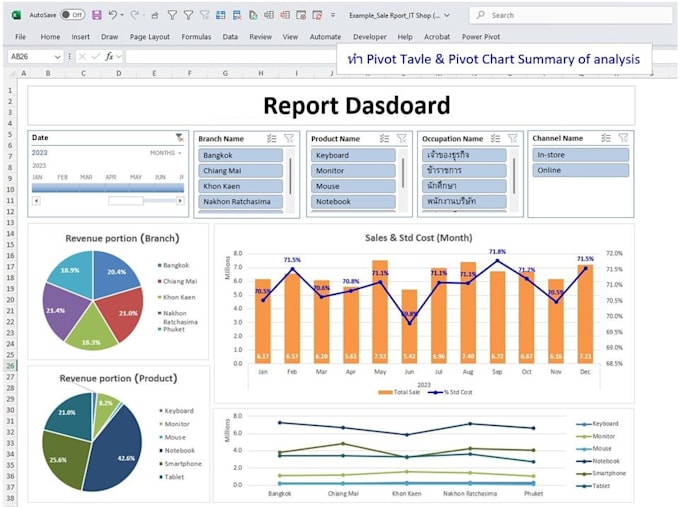Select the นักศึกษา occupation slicer button
The image size is (680, 507).
coord(464,186)
